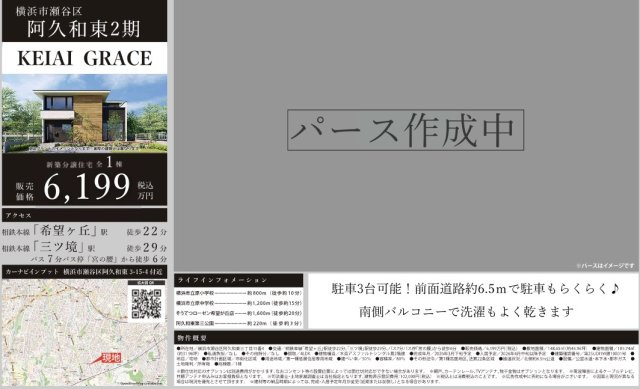Click the price figure 6,199
This screenshot has height=389, width=640.
coord(87,187)
